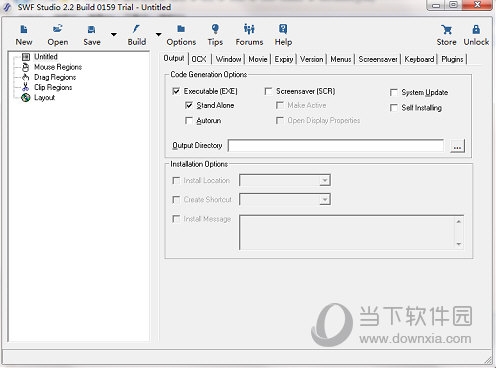Image resolution: width=496 pixels, height=368 pixels.
Task: Uncheck the Executable (EXE) checkbox
Action: [176, 91]
